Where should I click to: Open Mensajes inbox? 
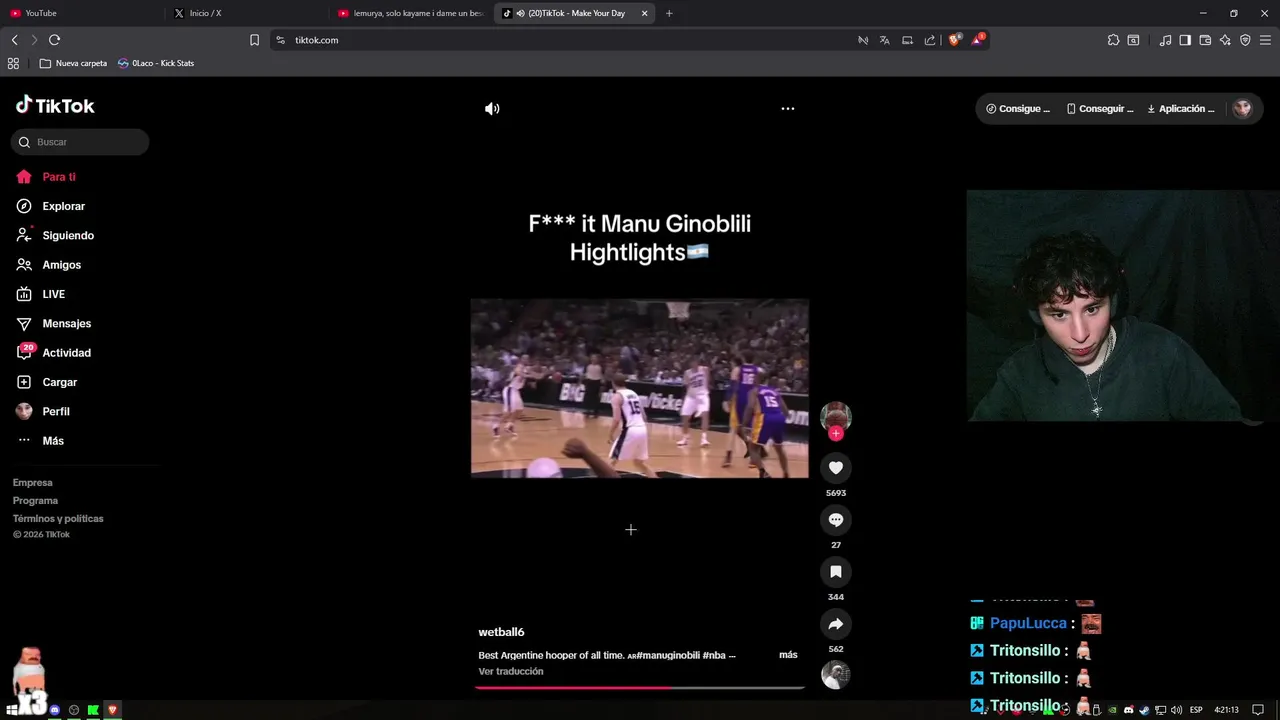click(x=54, y=323)
